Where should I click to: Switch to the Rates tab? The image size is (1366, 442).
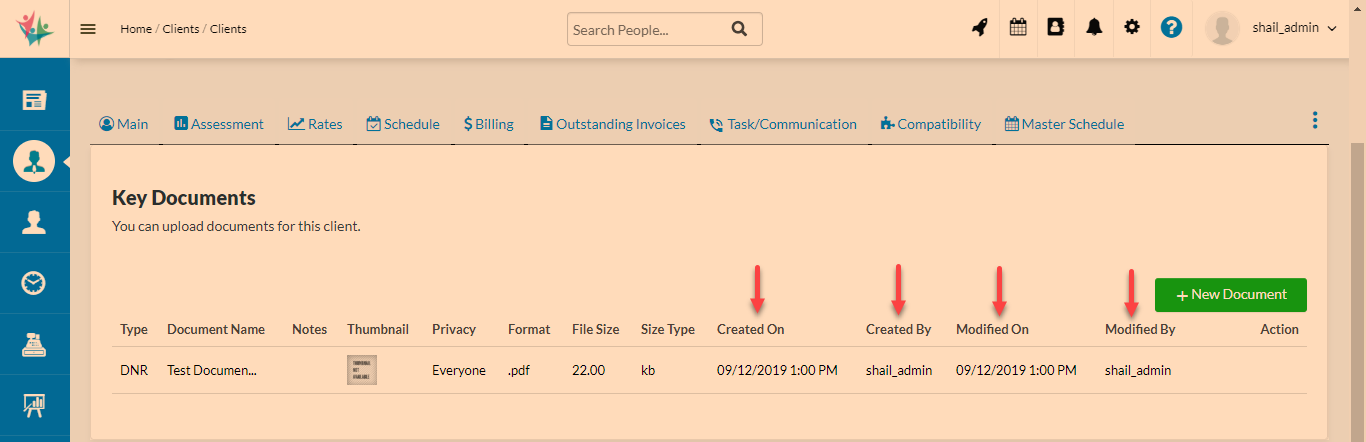point(315,125)
